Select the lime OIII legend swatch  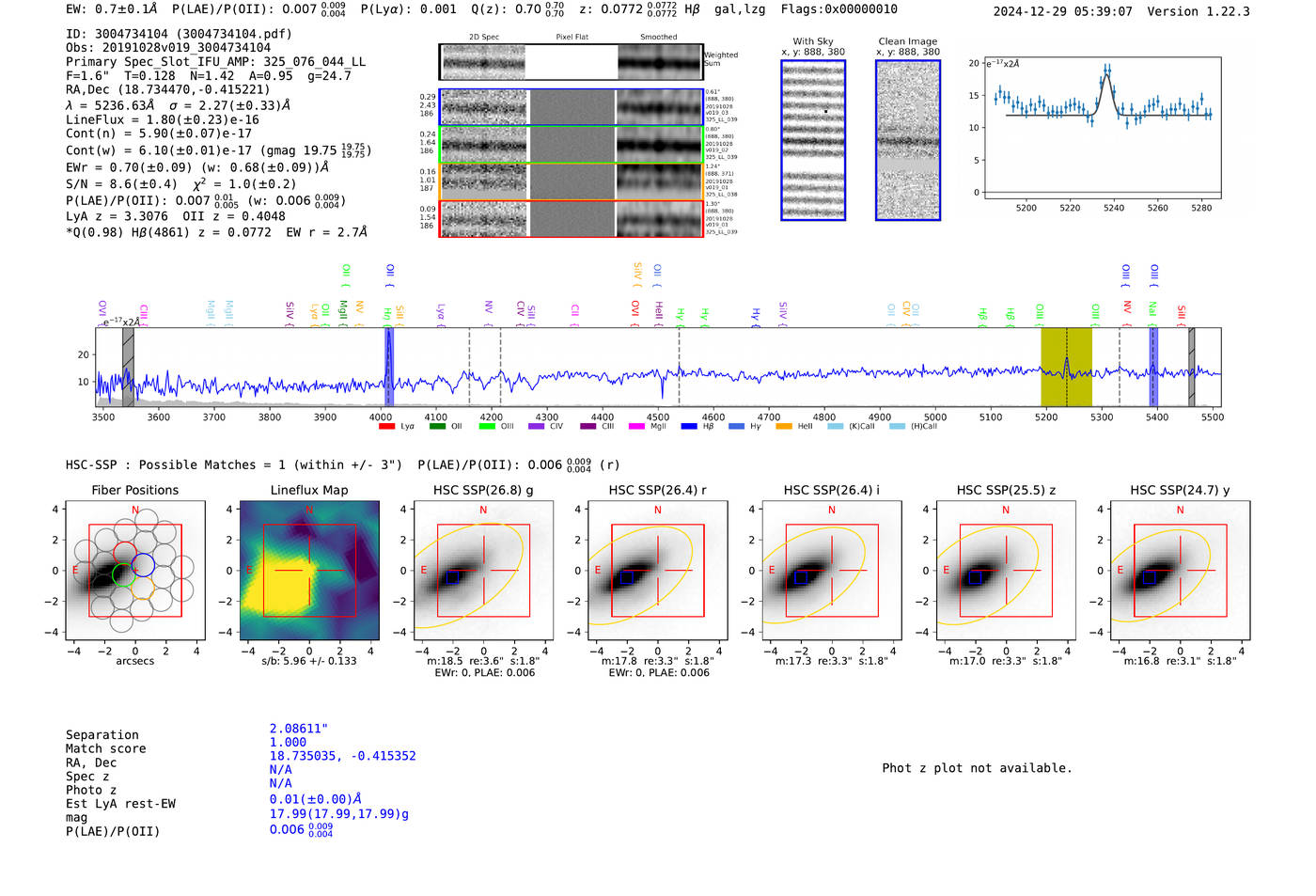pyautogui.click(x=487, y=427)
